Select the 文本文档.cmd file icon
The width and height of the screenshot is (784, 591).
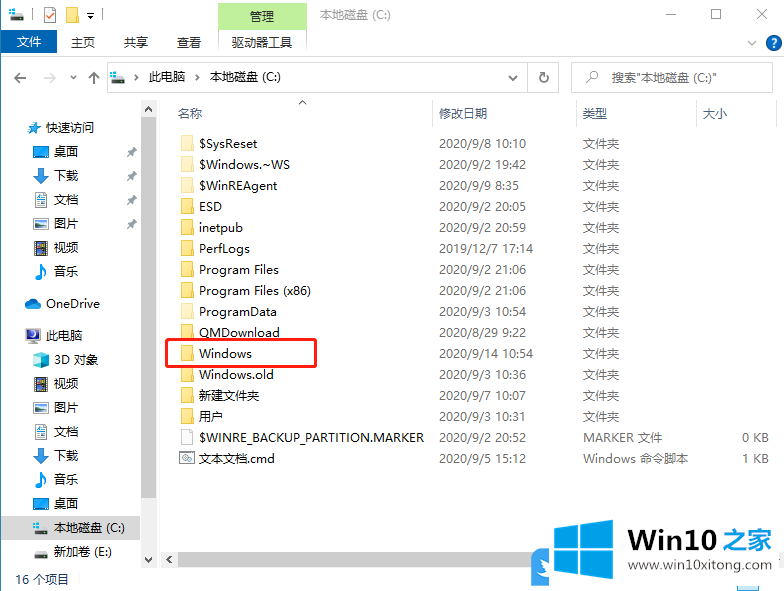coord(186,458)
